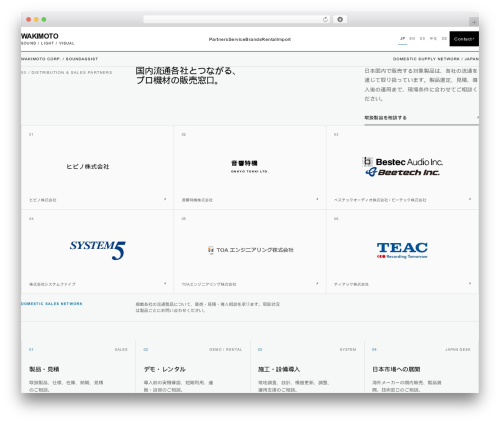Switch language to DE
This screenshot has height=423, width=500.
point(444,39)
